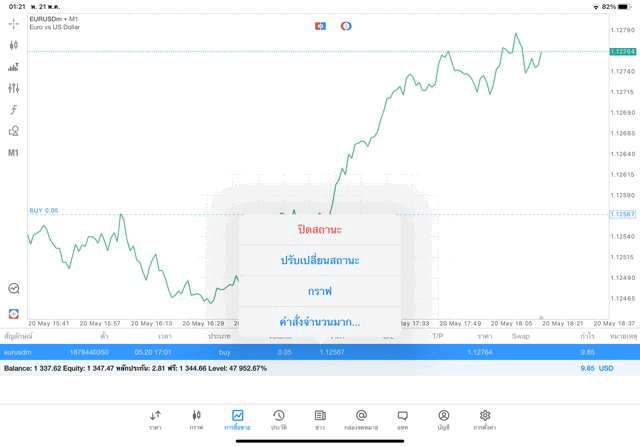Viewport: 640px width, 447px height.
Task: Open การตั้งค่า (settings) gear tab
Action: [x=485, y=419]
